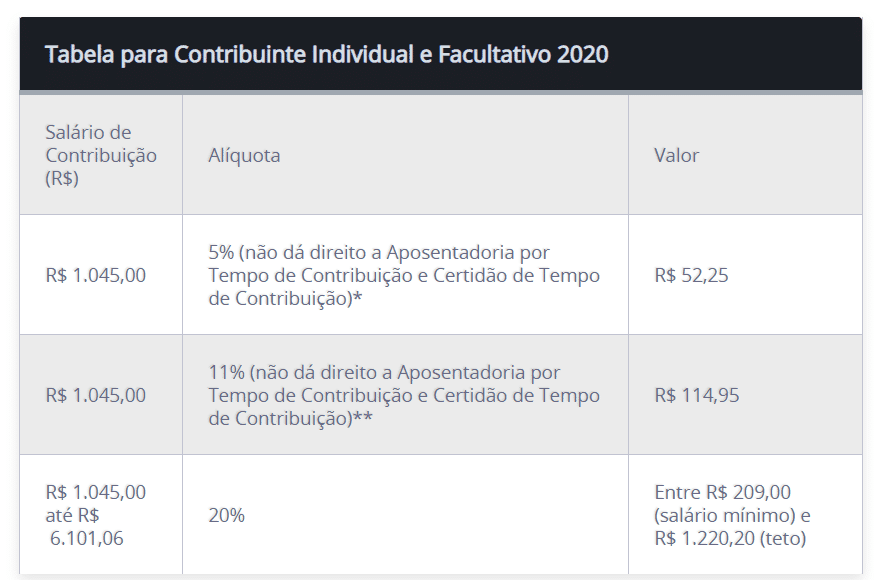Viewport: 874px width, 580px height.
Task: Select the R$ 1.045,00 cell in the 5% row
Action: tap(101, 275)
